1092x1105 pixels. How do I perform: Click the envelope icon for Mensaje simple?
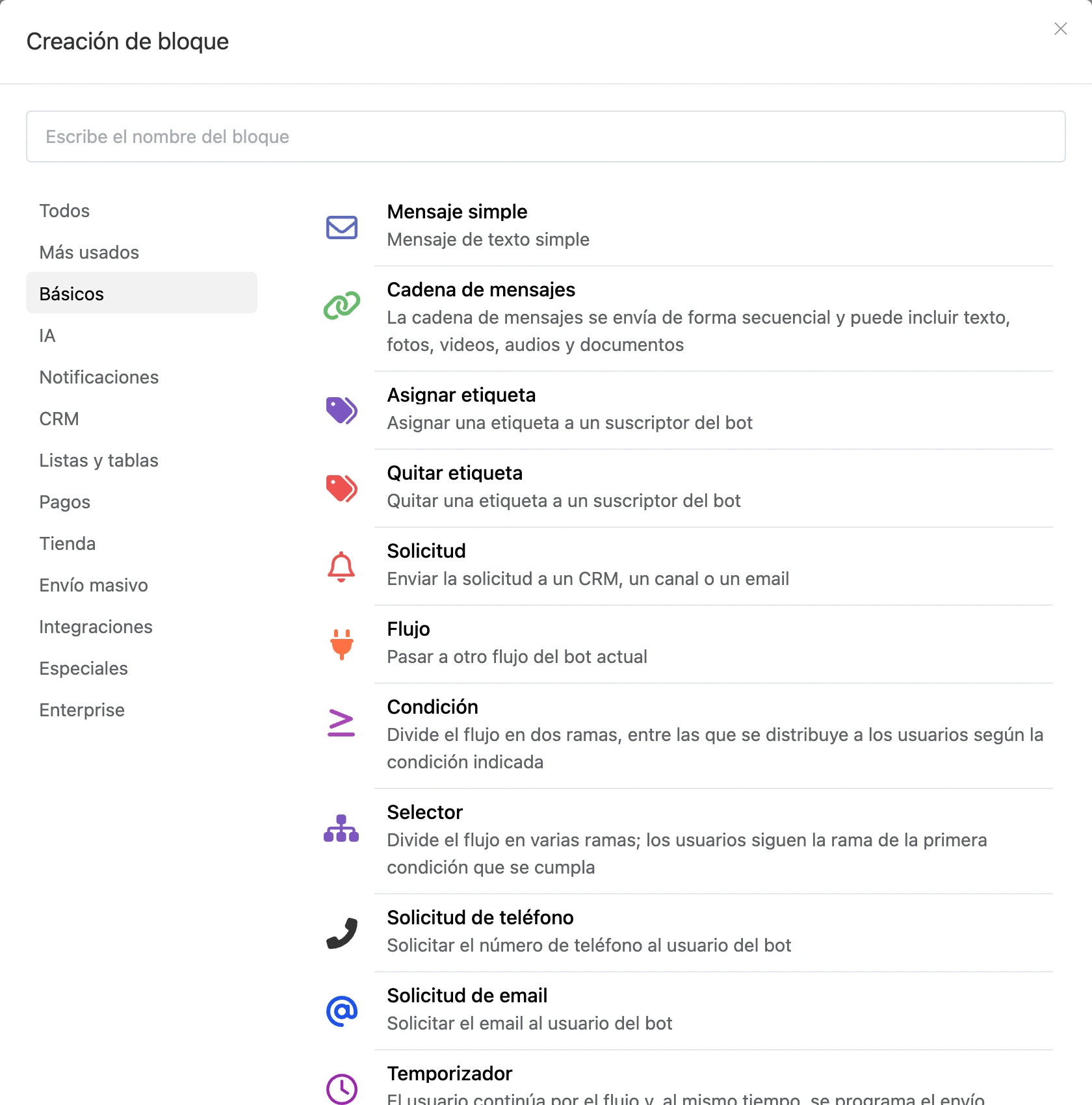click(x=341, y=227)
